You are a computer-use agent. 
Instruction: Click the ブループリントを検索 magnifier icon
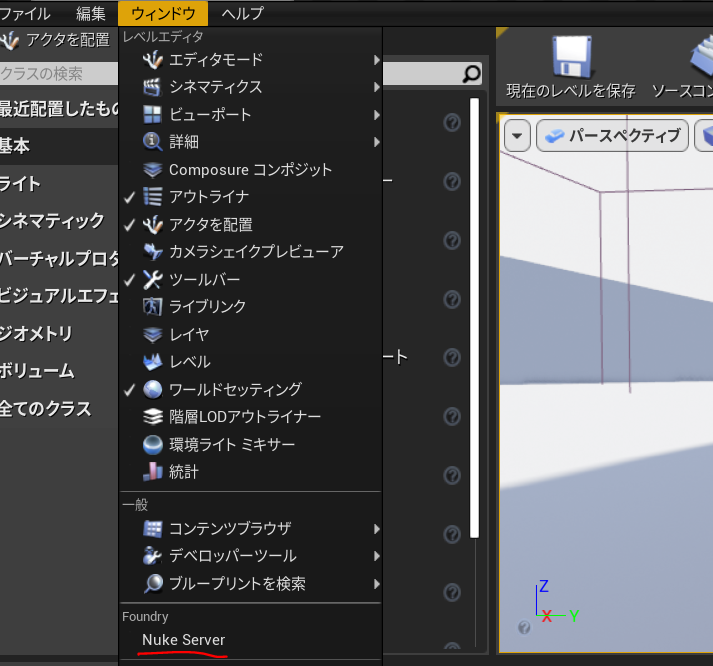tap(153, 584)
